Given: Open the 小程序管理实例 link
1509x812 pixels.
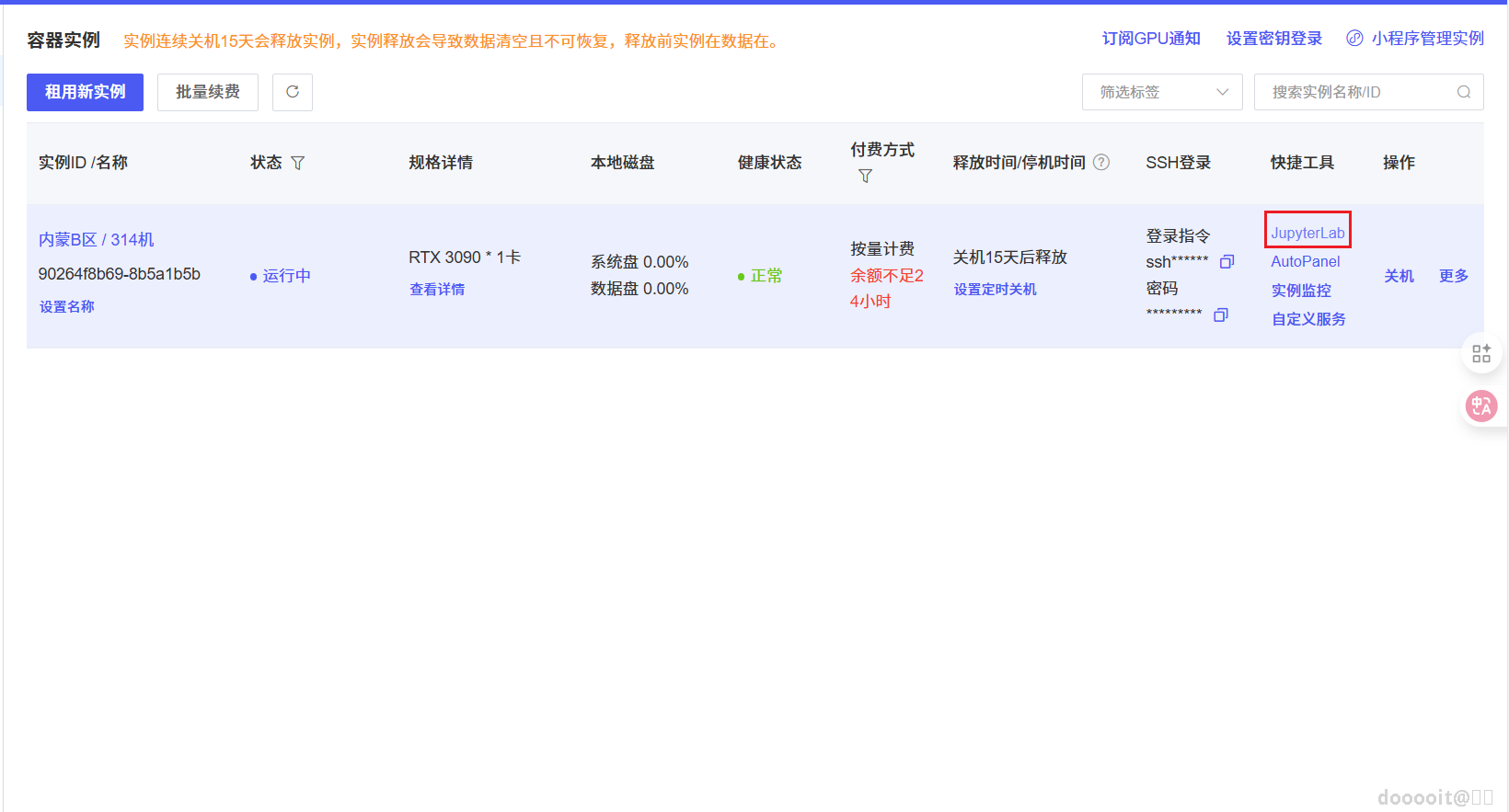Looking at the screenshot, I should click(x=1428, y=39).
